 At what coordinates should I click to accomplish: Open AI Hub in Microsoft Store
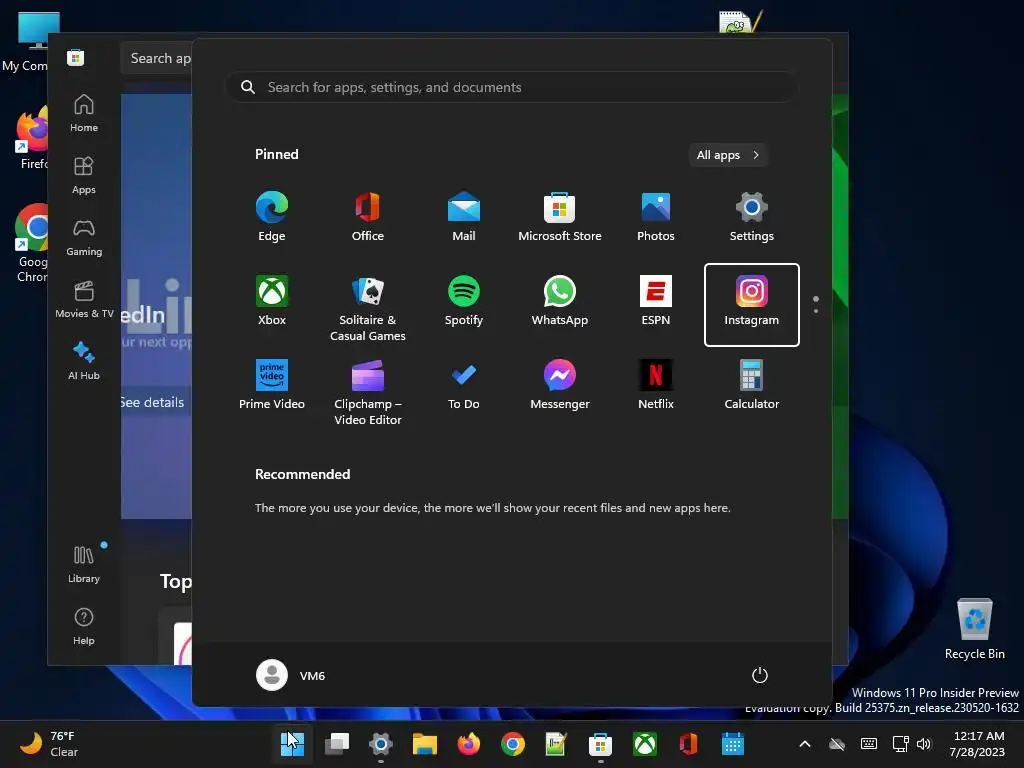point(84,361)
